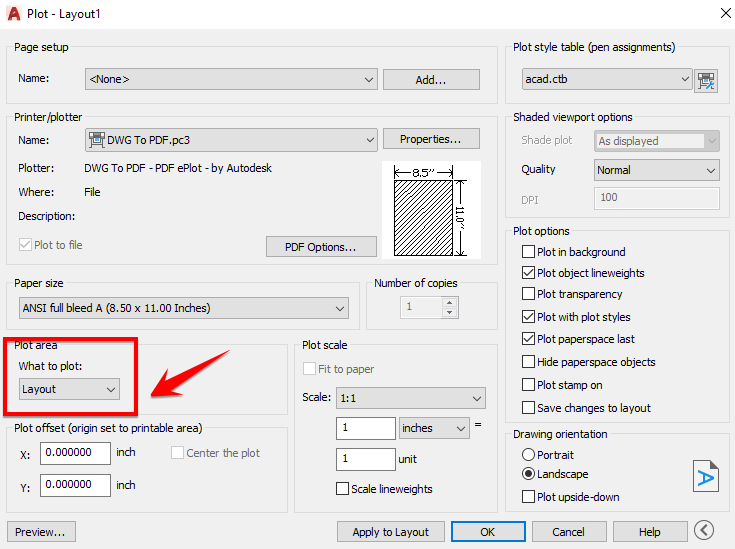Click the scale inches value field

(x=366, y=429)
